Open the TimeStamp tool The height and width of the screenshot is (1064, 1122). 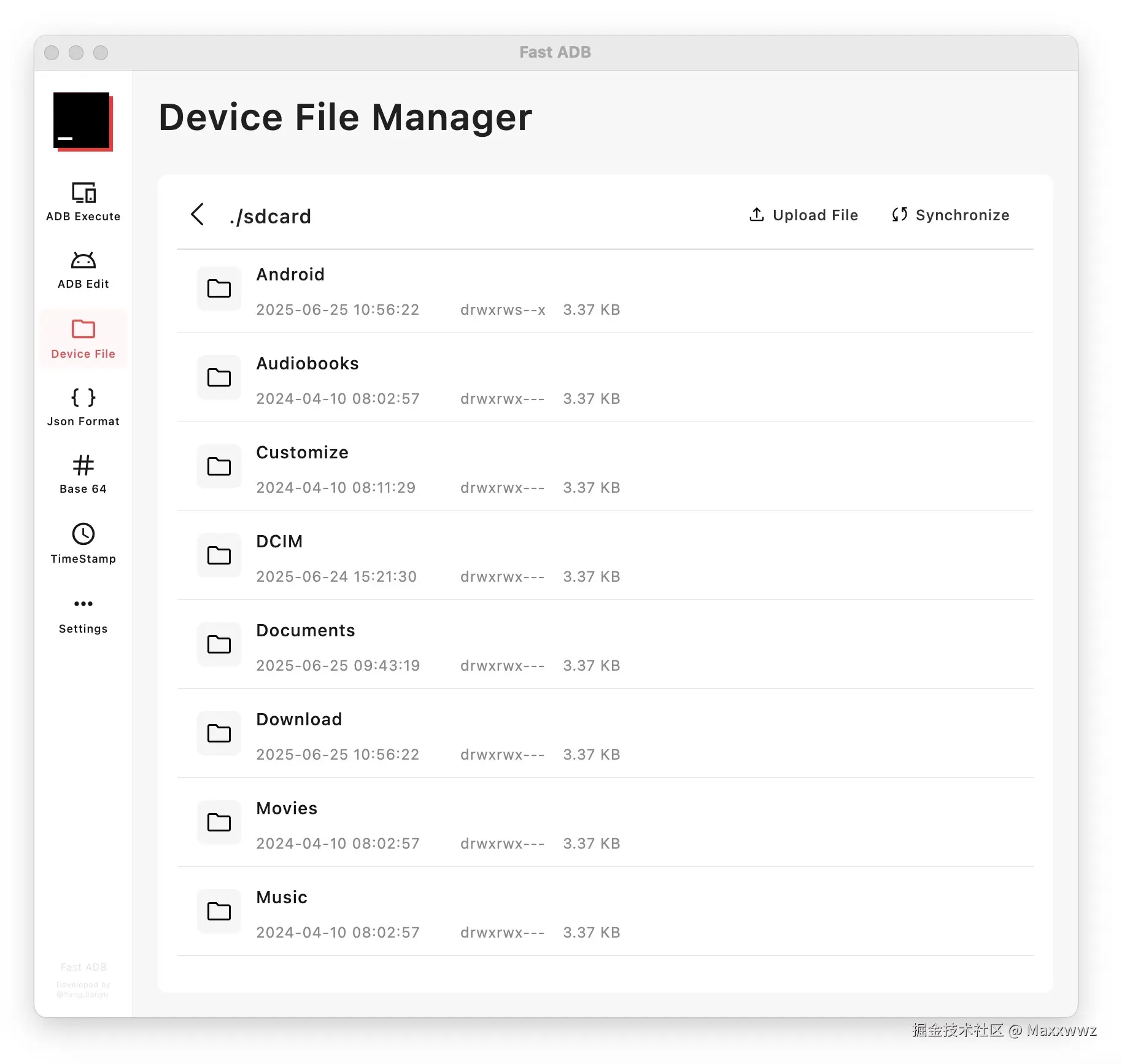click(x=83, y=543)
